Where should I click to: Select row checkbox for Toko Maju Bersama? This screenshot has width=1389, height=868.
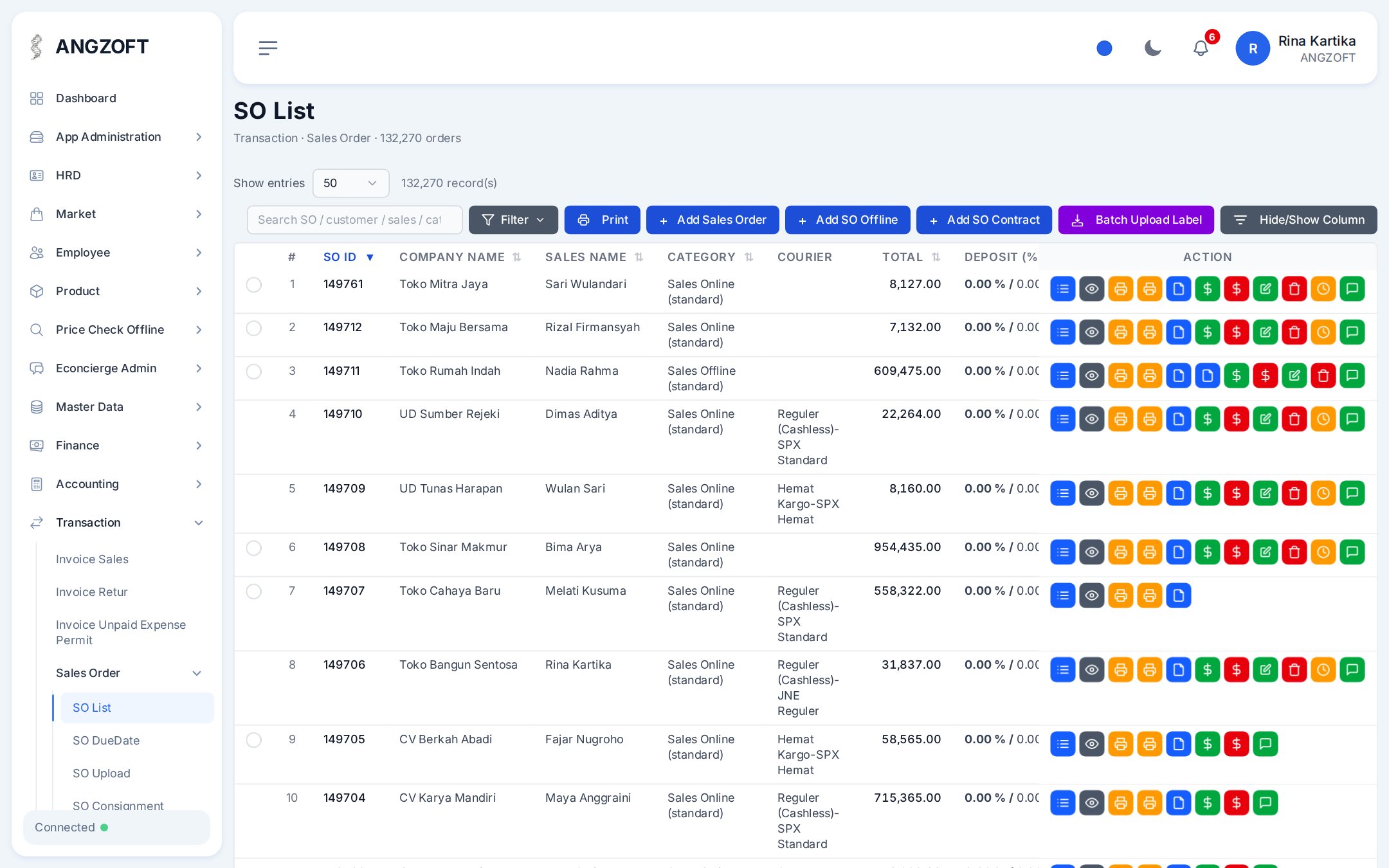(x=254, y=328)
